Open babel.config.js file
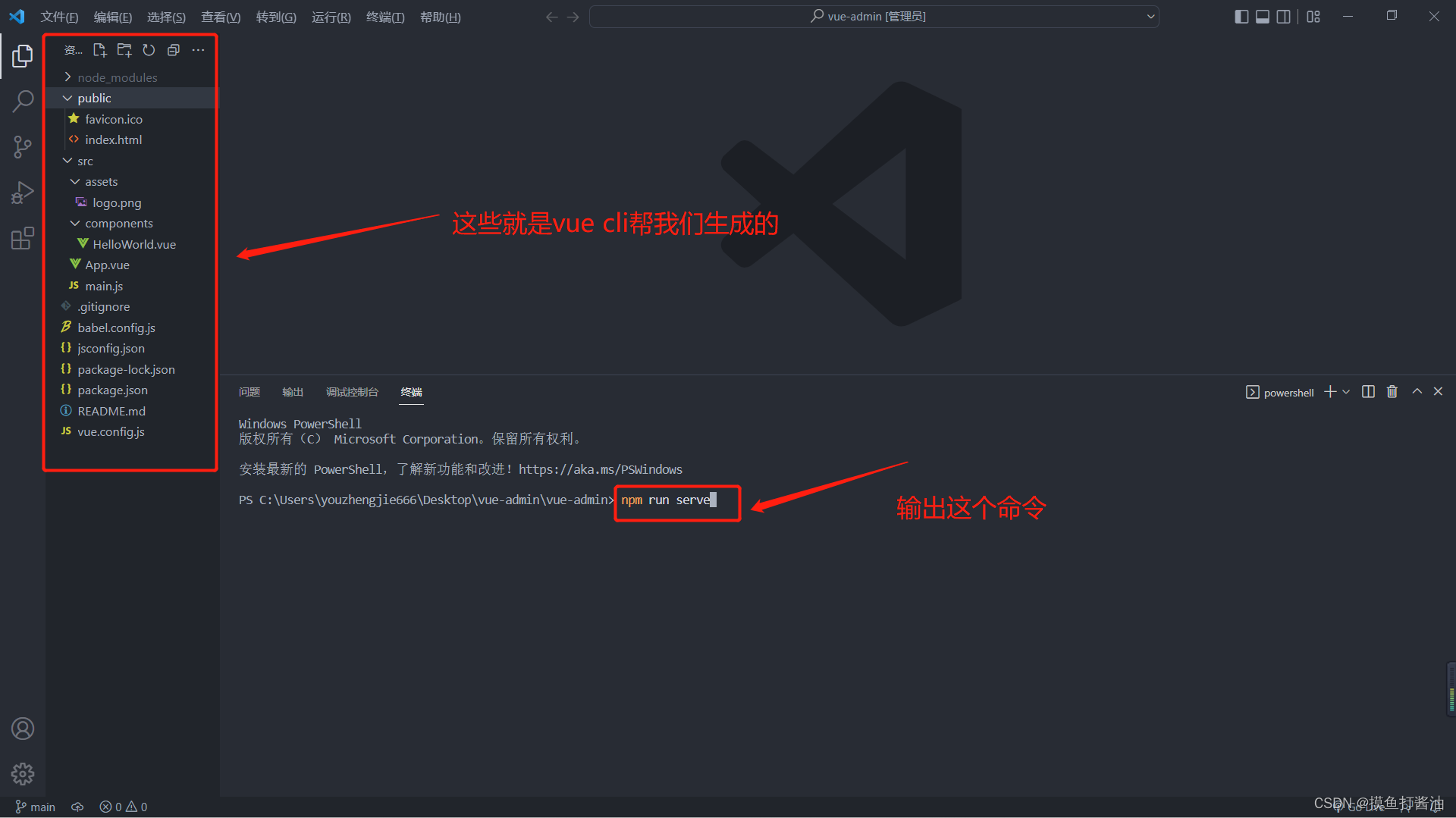Screen dimensions: 1456x818 [131, 328]
